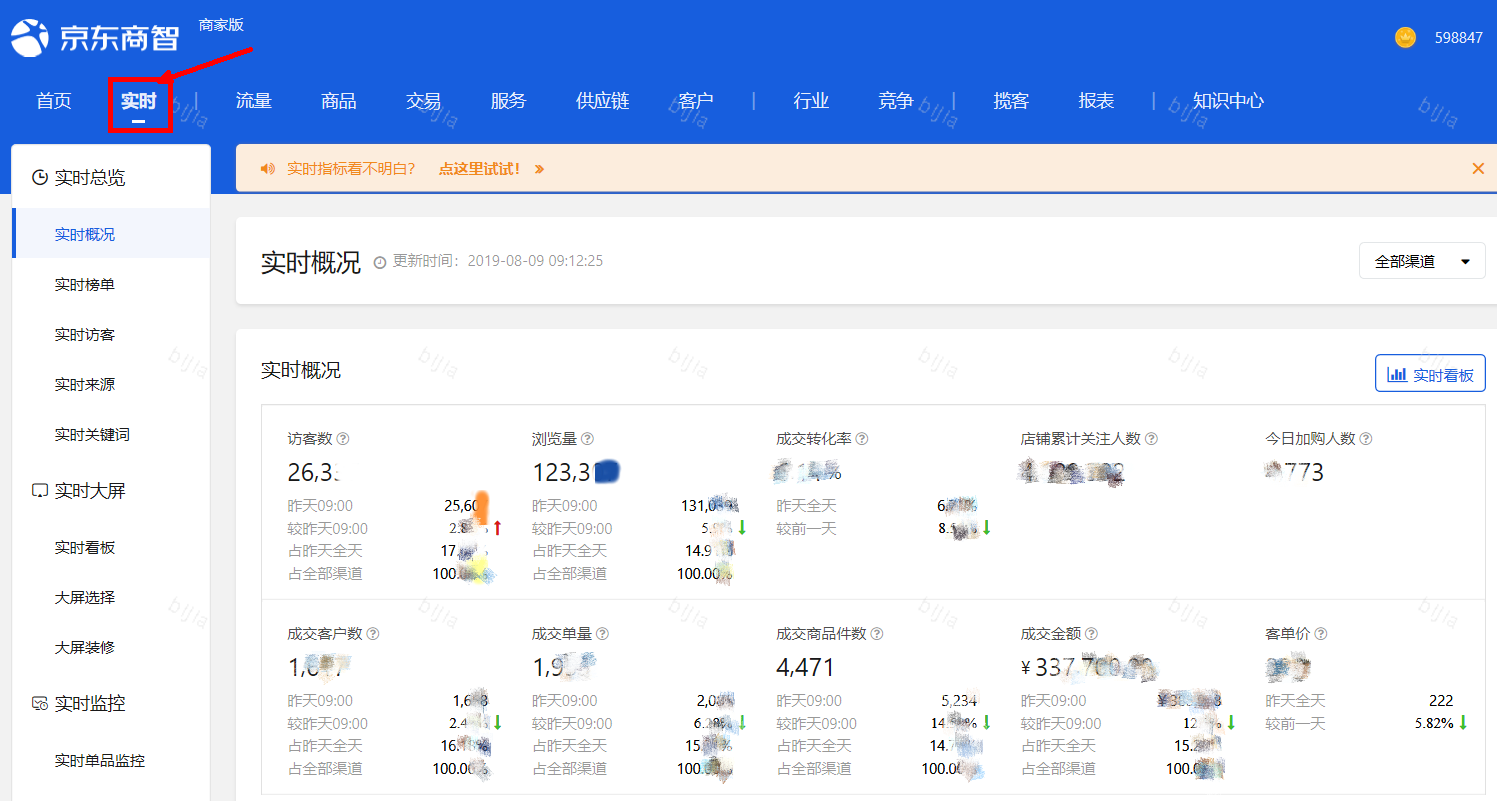The width and height of the screenshot is (1497, 801).
Task: Switch to the 服务 tab
Action: click(x=508, y=101)
